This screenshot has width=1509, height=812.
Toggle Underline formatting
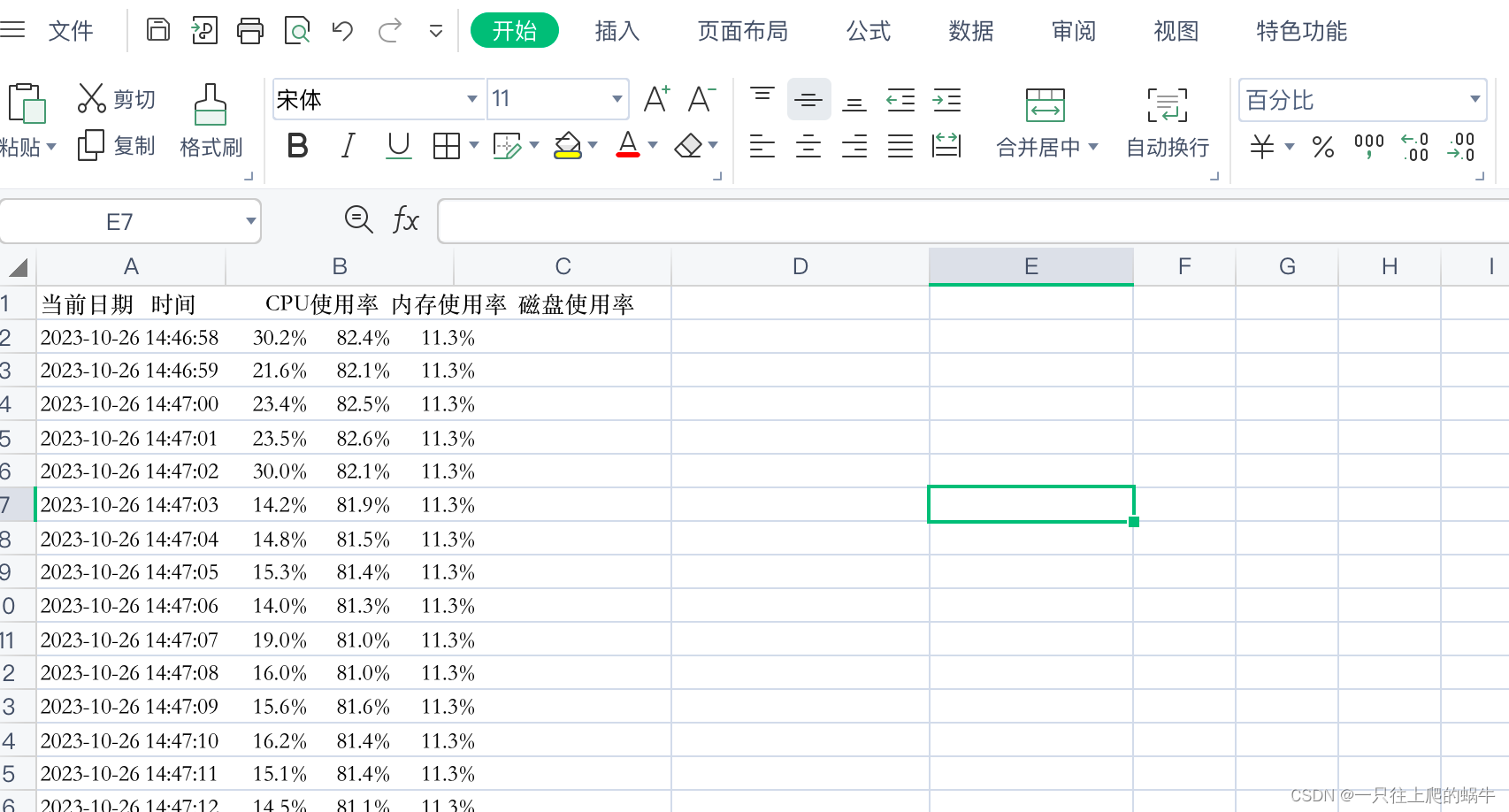pyautogui.click(x=399, y=145)
